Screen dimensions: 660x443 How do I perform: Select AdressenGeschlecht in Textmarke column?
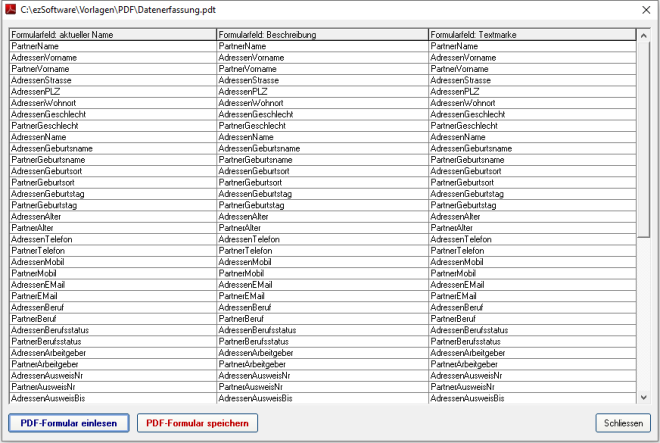(532, 115)
